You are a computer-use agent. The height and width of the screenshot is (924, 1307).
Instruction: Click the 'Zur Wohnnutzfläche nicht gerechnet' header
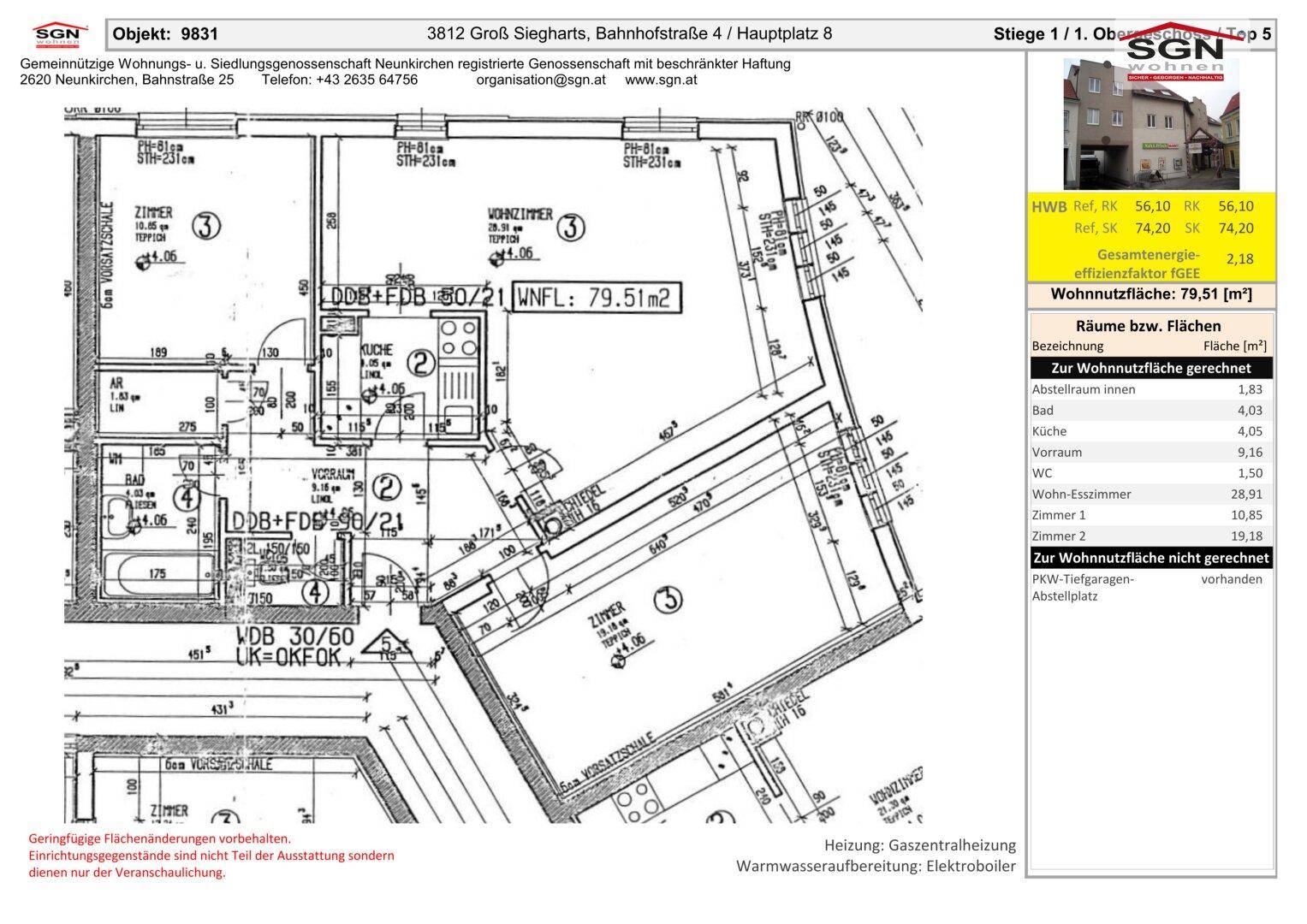coord(1150,558)
